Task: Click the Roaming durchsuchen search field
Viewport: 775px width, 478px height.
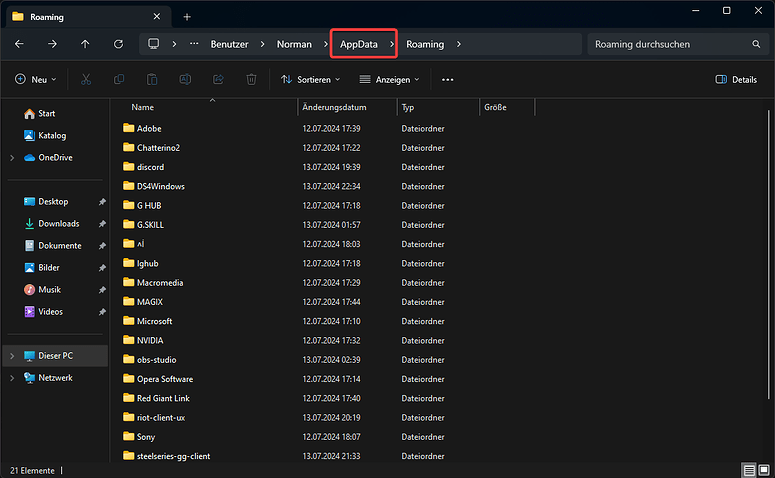Action: [668, 44]
